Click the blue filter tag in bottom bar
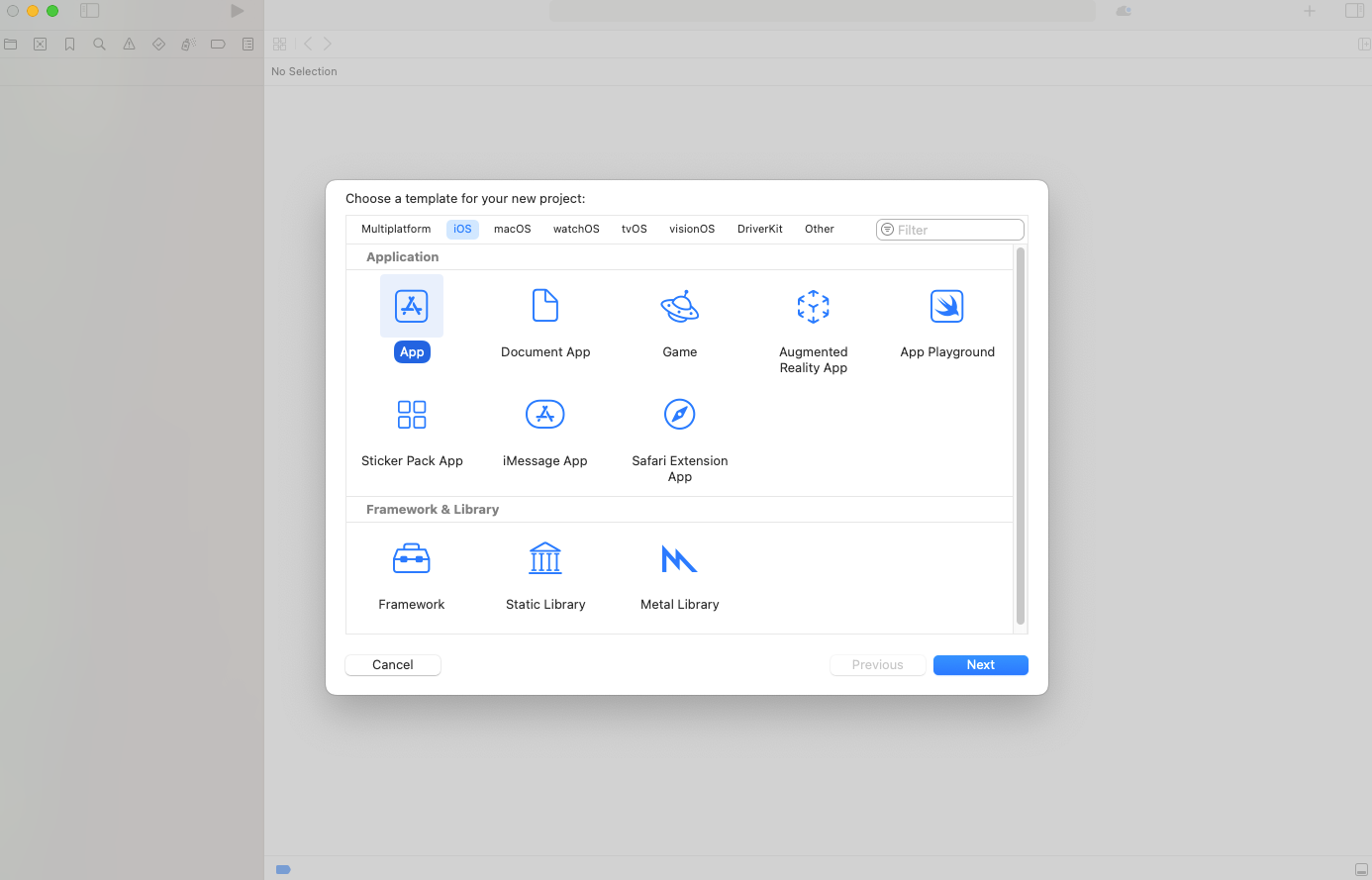 click(283, 870)
